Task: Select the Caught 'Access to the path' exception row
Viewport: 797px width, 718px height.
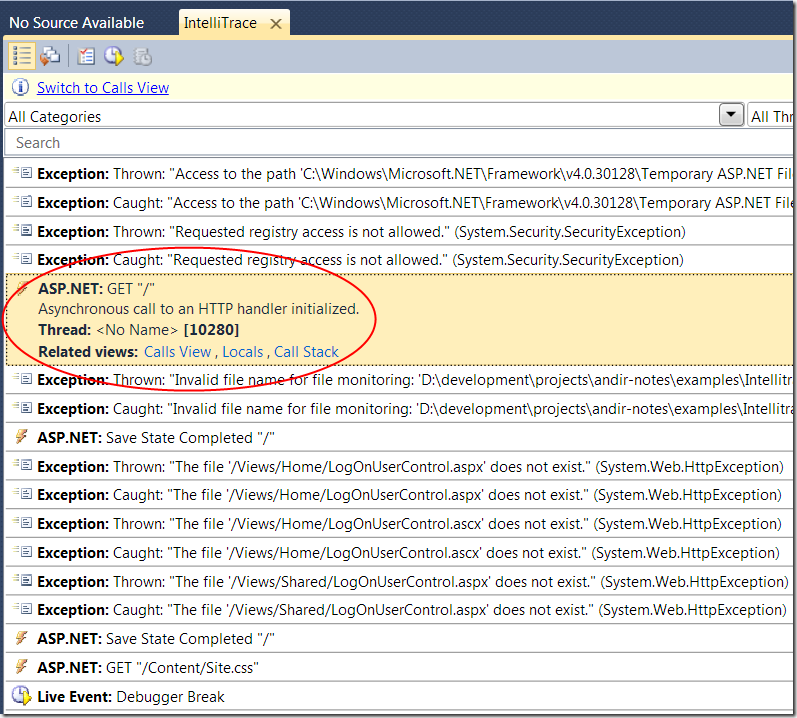Action: (x=399, y=203)
